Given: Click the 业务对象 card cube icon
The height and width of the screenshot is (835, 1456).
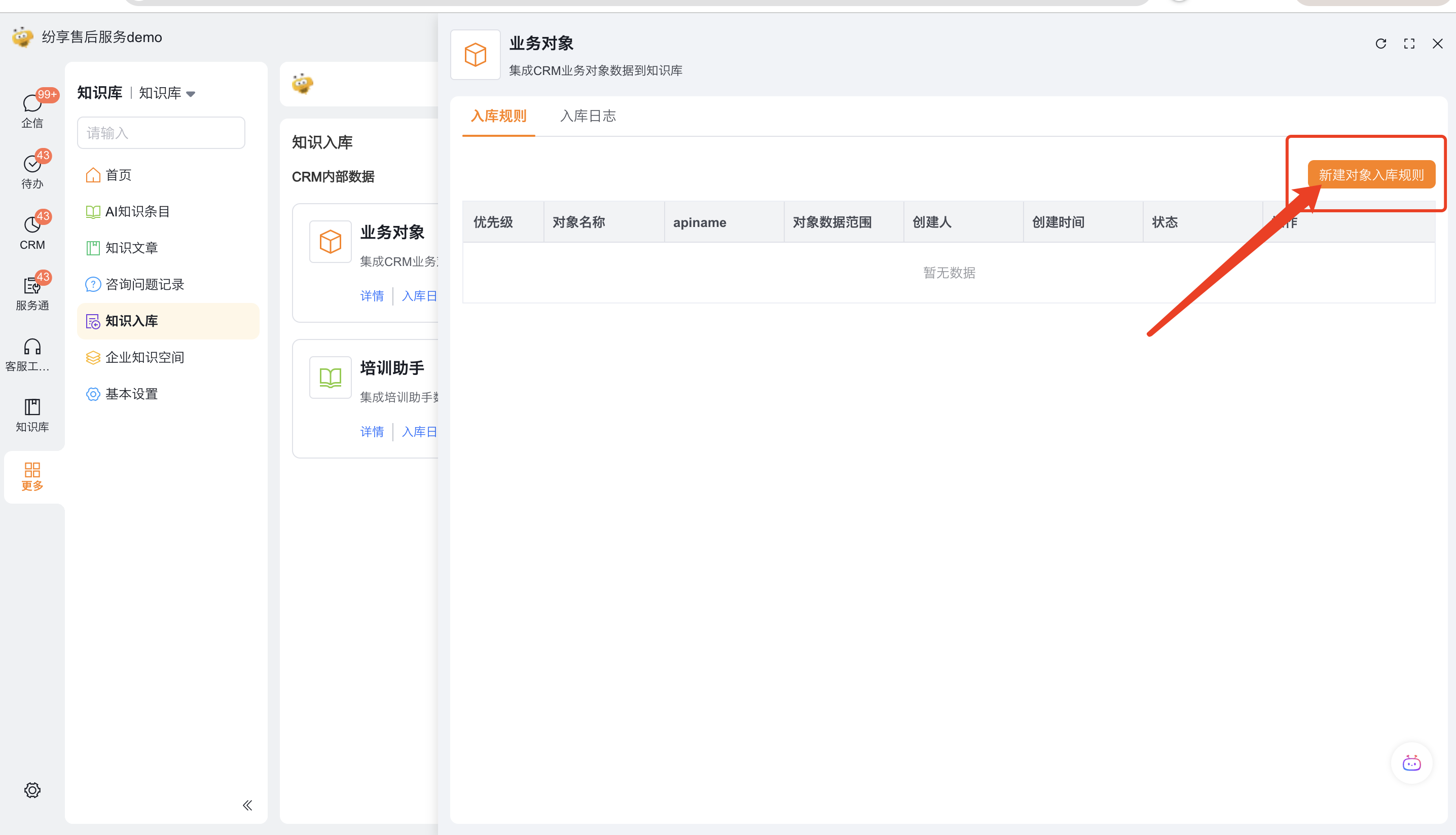Looking at the screenshot, I should 330,242.
